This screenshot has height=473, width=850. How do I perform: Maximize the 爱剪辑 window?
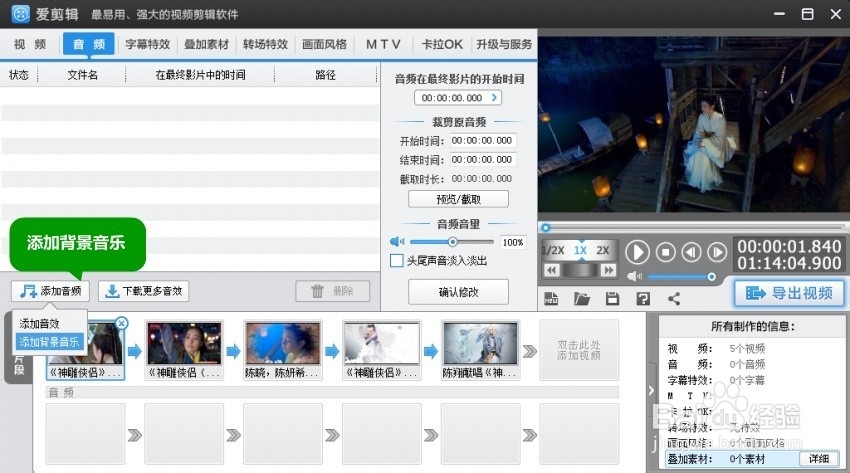[807, 14]
